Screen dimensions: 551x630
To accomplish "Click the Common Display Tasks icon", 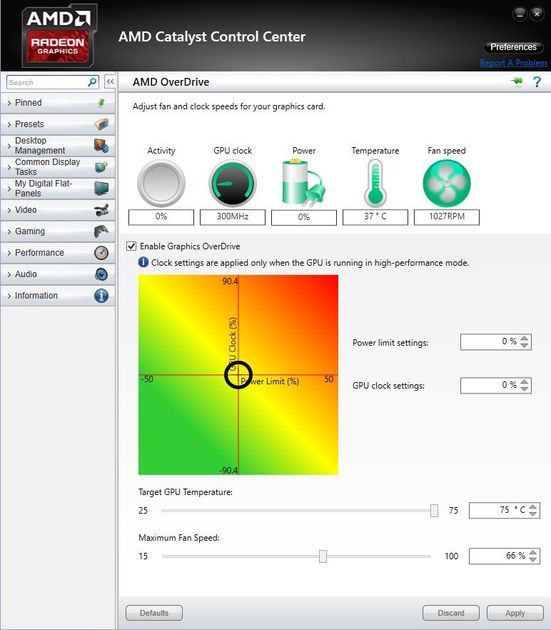I will click(101, 167).
